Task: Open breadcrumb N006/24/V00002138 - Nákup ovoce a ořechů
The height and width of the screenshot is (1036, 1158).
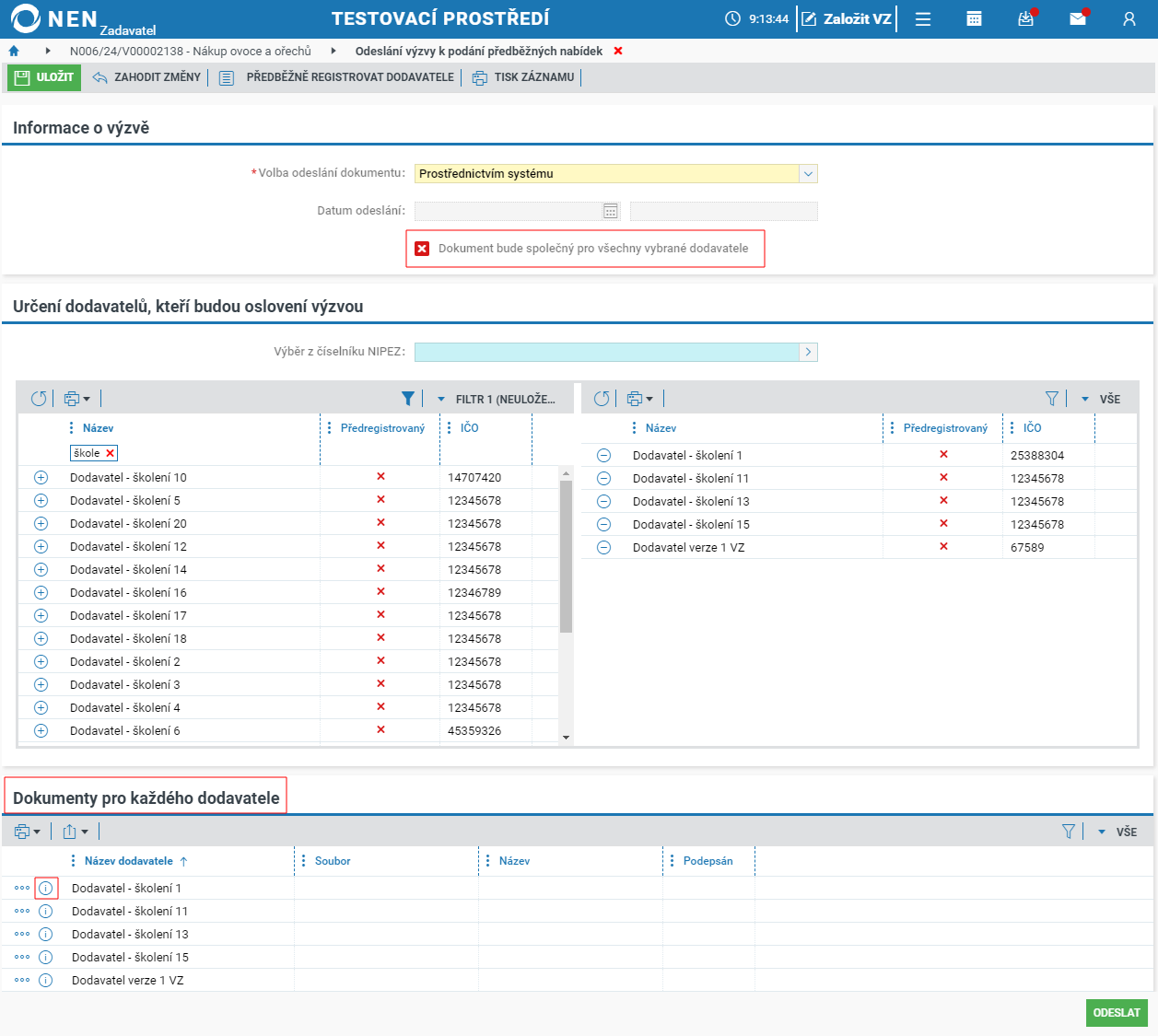Action: (x=191, y=52)
